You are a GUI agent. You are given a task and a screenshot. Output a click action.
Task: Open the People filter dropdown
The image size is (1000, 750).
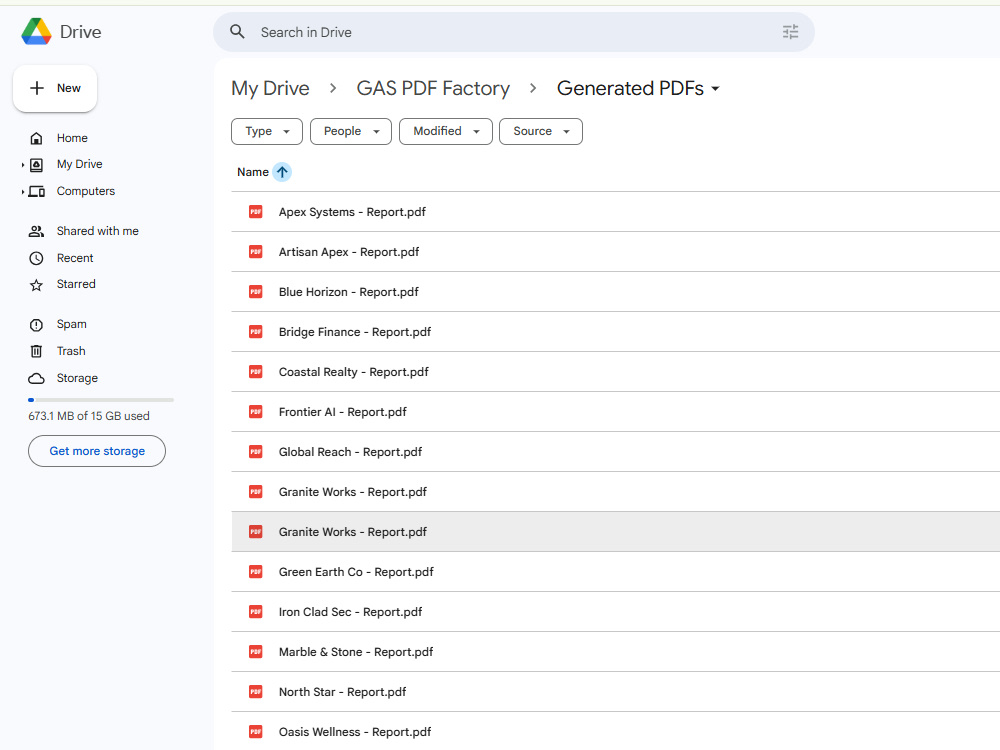[x=351, y=131]
